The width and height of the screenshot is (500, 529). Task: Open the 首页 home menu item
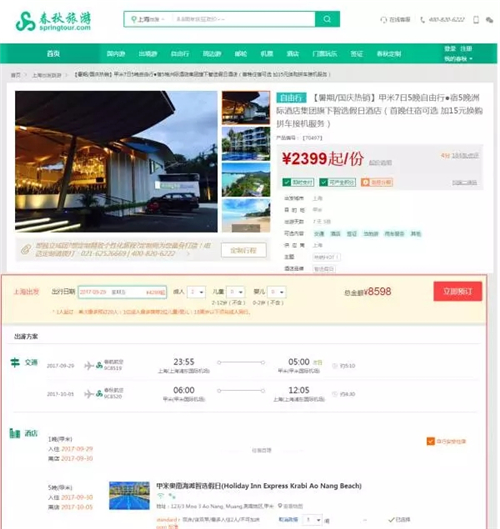[x=53, y=54]
